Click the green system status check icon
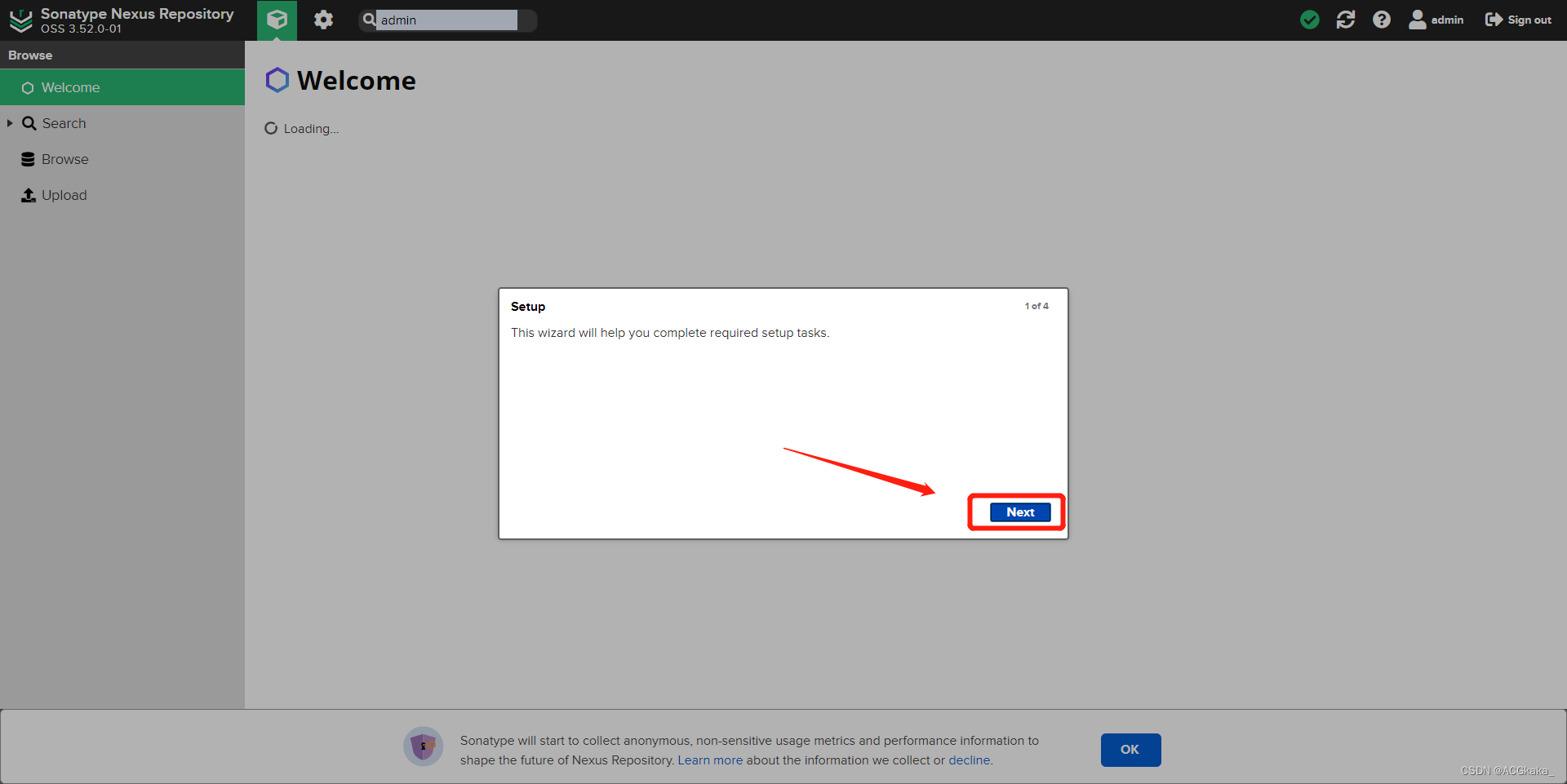1567x784 pixels. (x=1310, y=20)
